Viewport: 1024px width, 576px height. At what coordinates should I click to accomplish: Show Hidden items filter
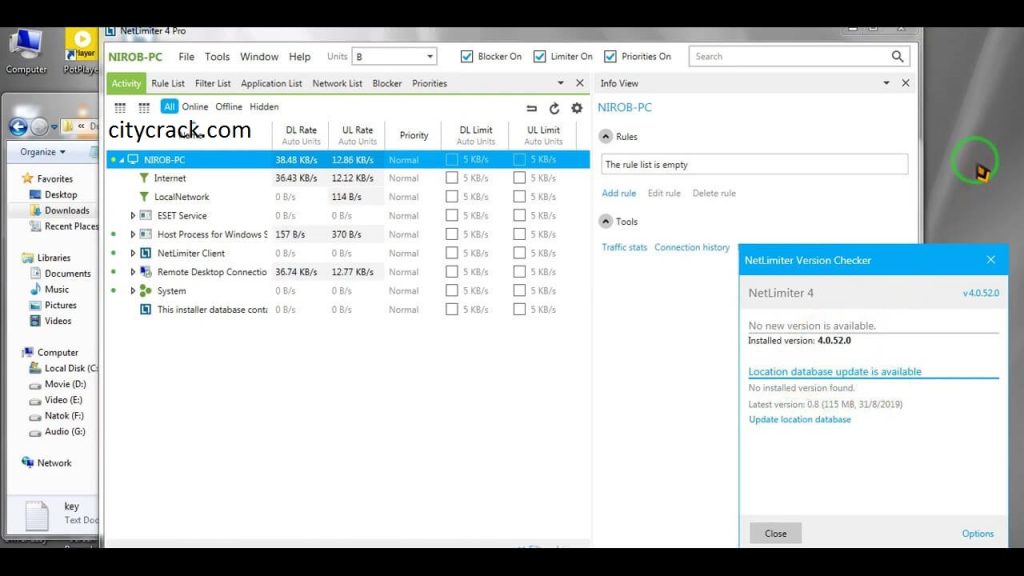tap(264, 106)
